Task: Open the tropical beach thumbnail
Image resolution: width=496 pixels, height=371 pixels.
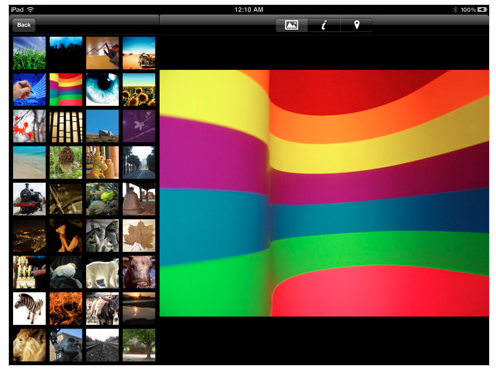Action: [29, 162]
